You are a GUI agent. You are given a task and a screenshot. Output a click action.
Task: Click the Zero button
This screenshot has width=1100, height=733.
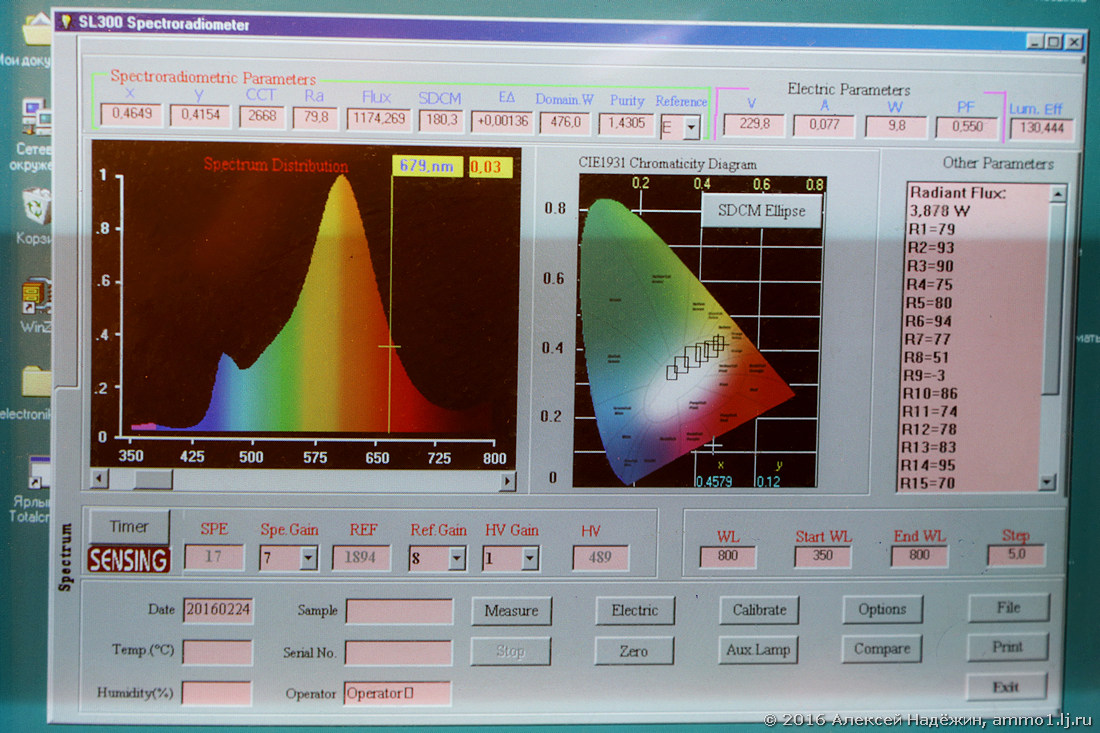(x=633, y=651)
